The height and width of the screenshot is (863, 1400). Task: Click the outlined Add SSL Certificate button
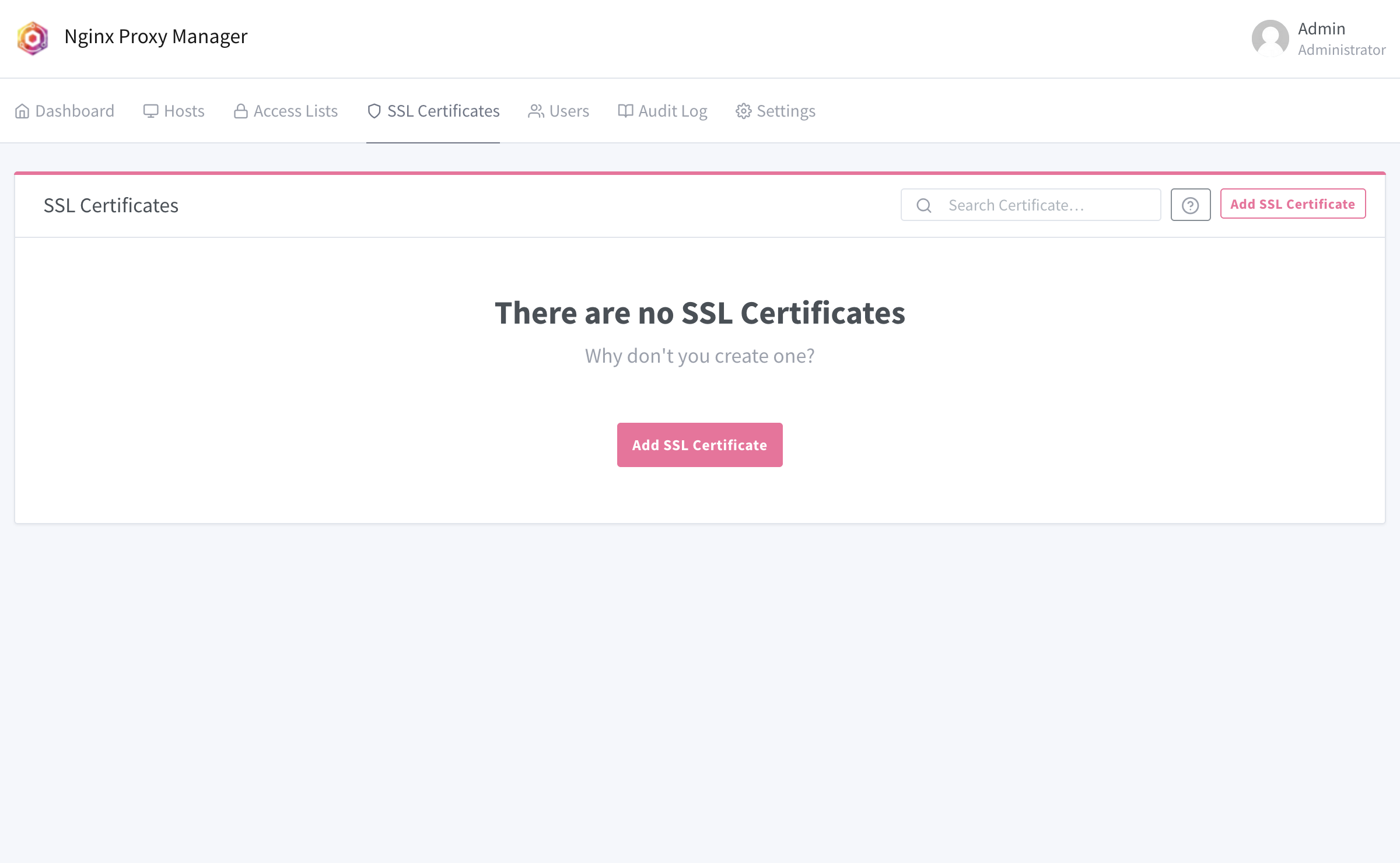coord(1293,204)
